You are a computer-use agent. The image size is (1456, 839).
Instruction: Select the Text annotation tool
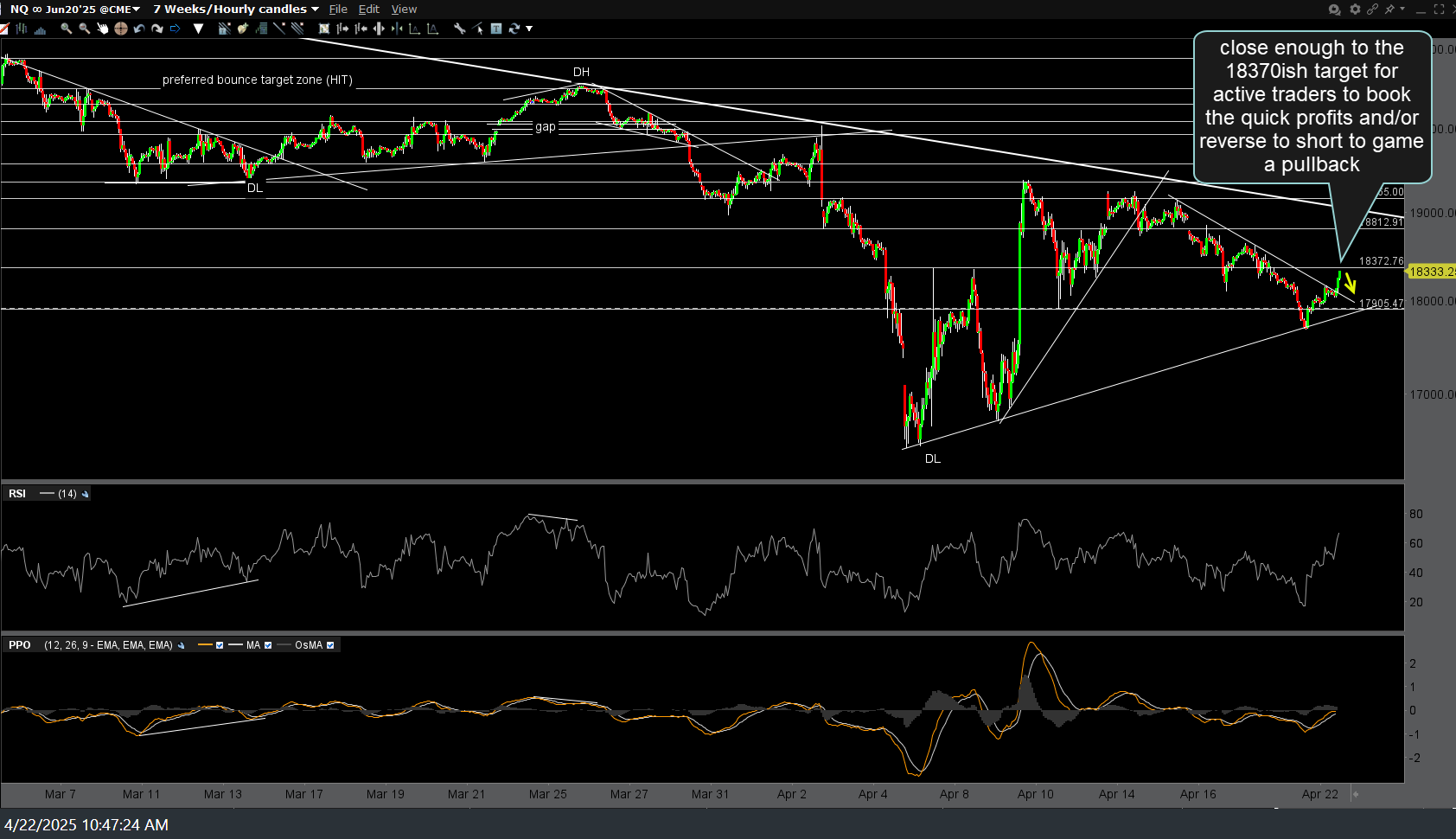(495, 29)
